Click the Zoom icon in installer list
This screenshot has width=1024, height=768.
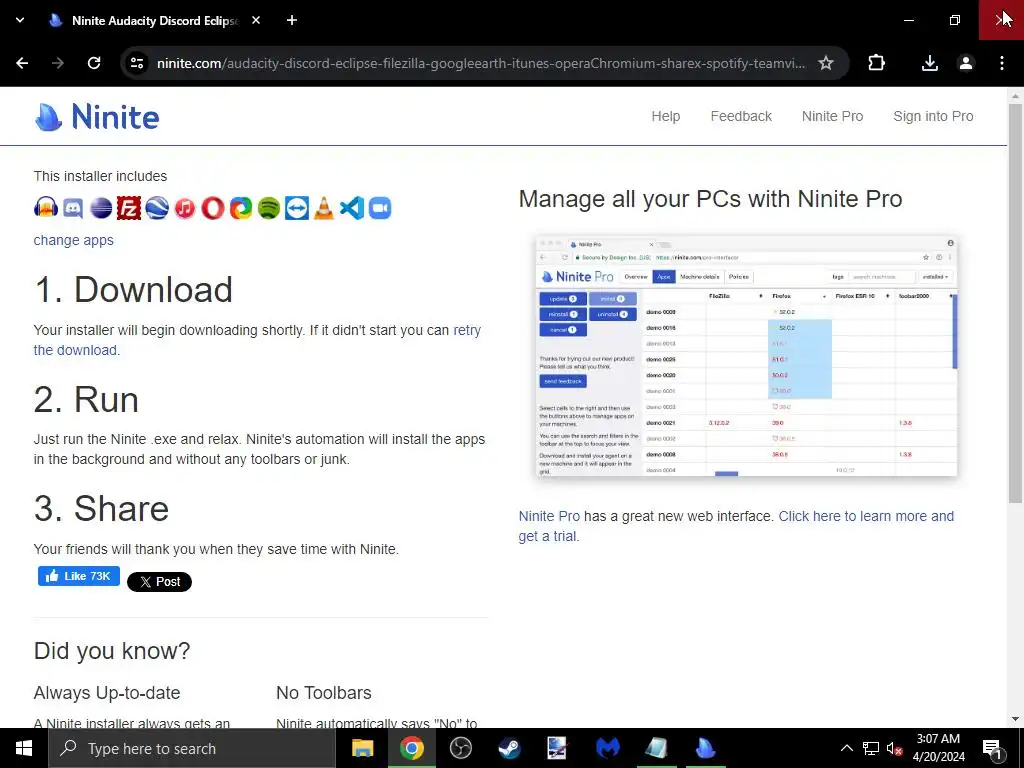point(380,208)
